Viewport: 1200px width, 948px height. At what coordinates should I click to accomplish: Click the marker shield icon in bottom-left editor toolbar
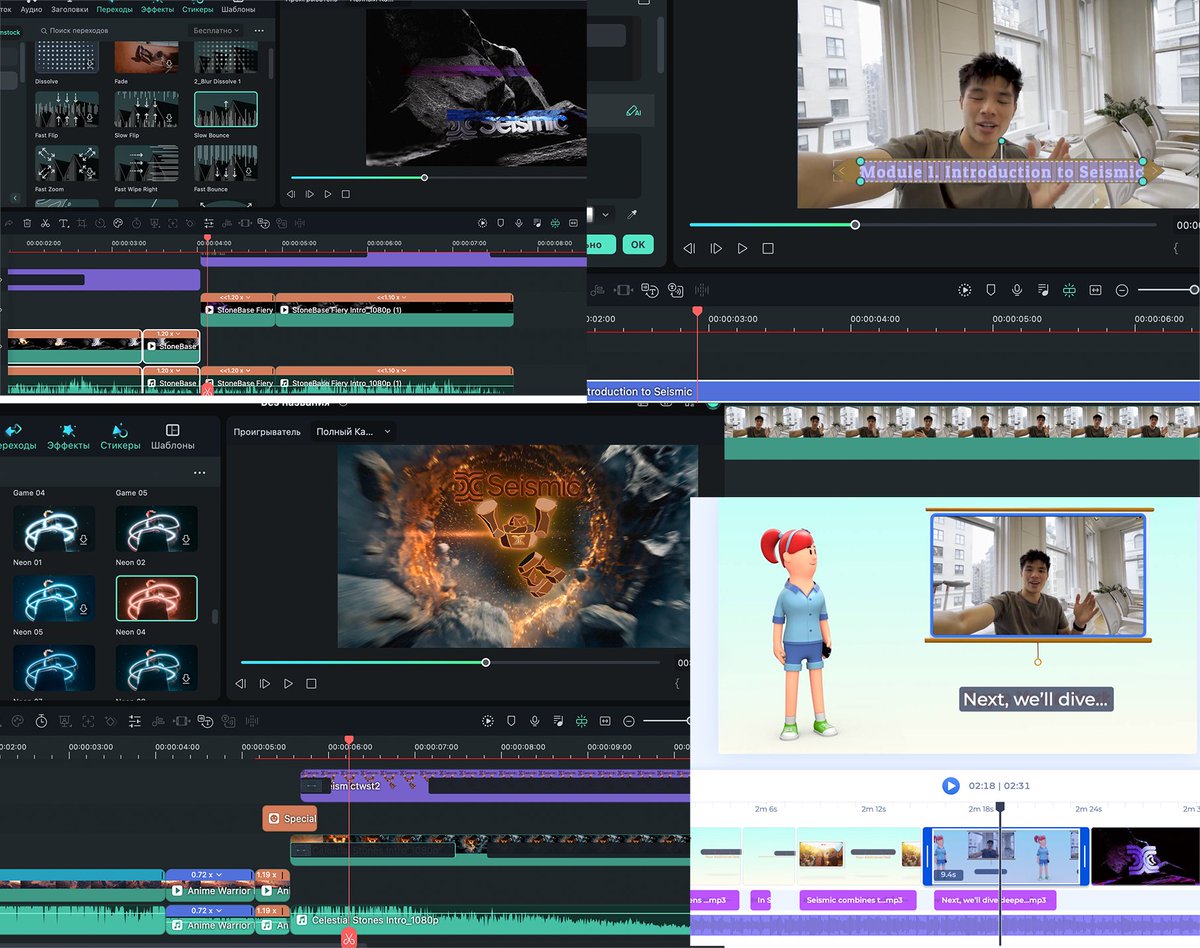511,721
